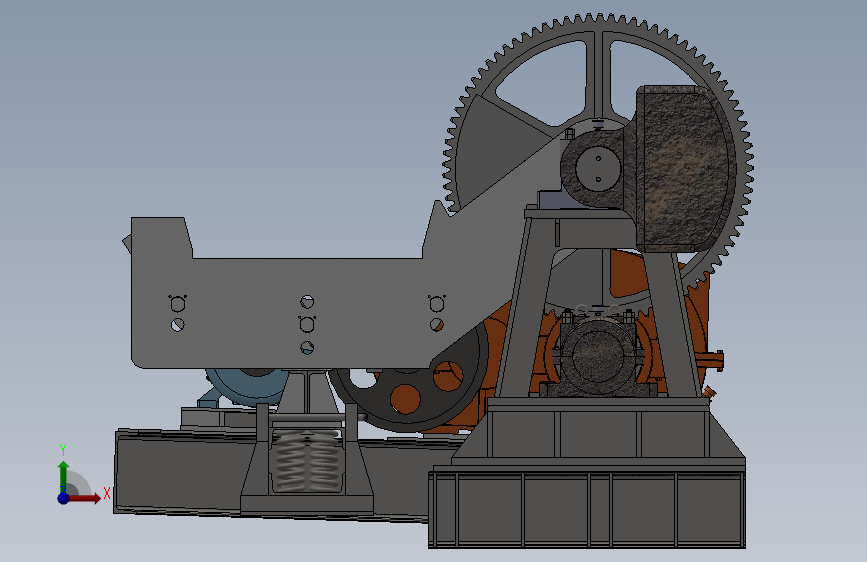Select the blue motor behind the arm

247,386
